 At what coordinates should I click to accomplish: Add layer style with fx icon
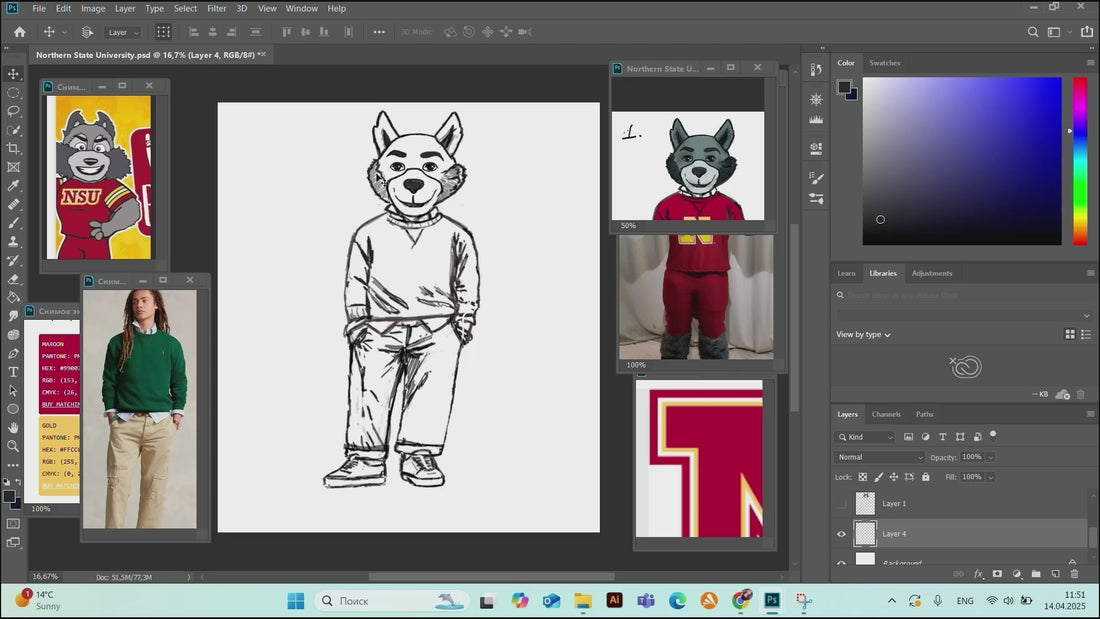point(979,574)
